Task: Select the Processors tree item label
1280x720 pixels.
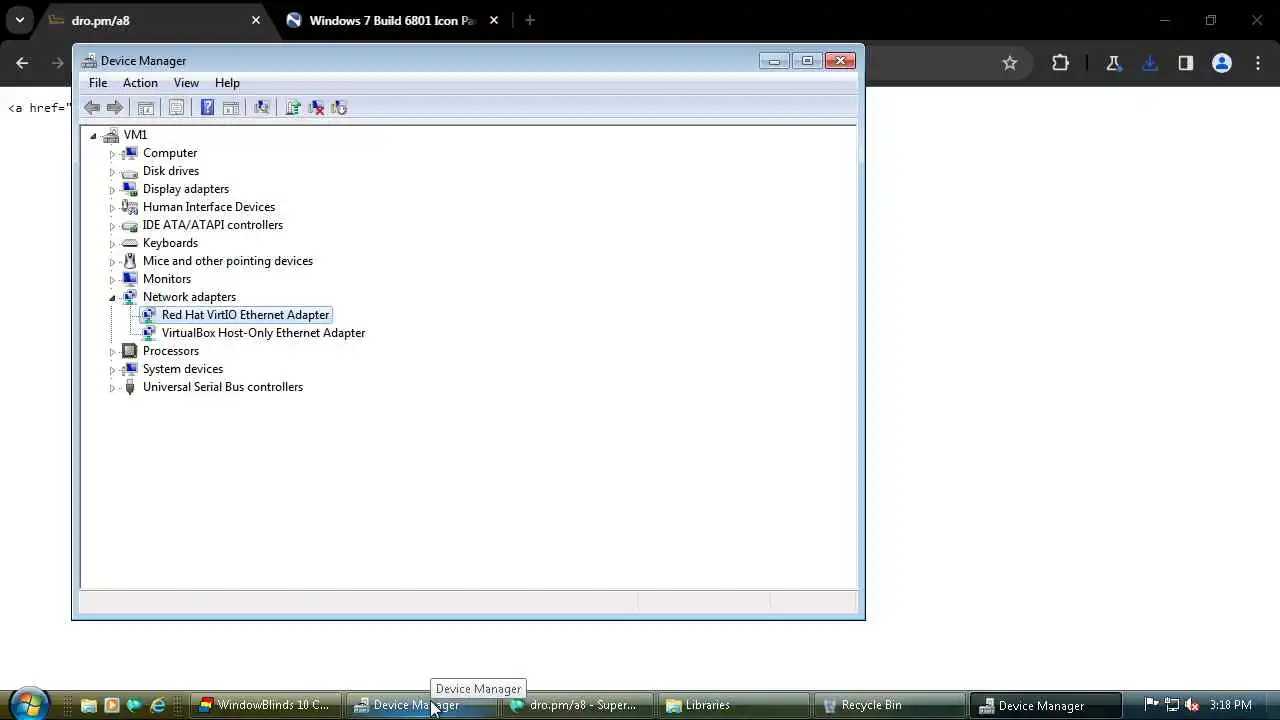Action: (x=171, y=351)
